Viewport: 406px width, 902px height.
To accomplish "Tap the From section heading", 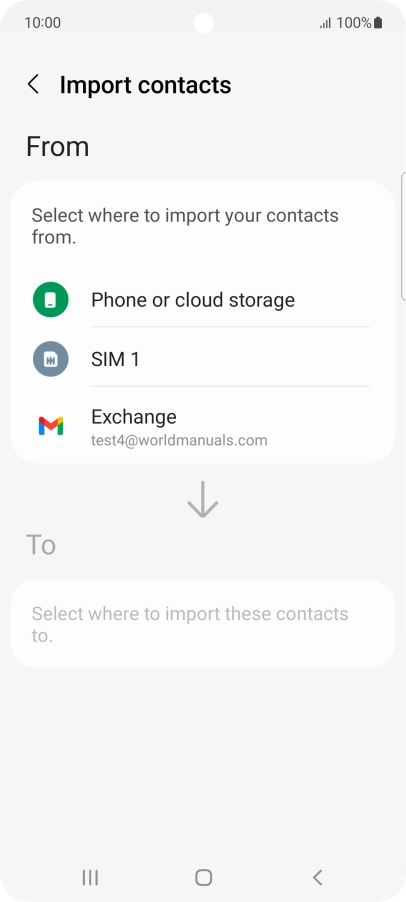I will click(x=58, y=147).
